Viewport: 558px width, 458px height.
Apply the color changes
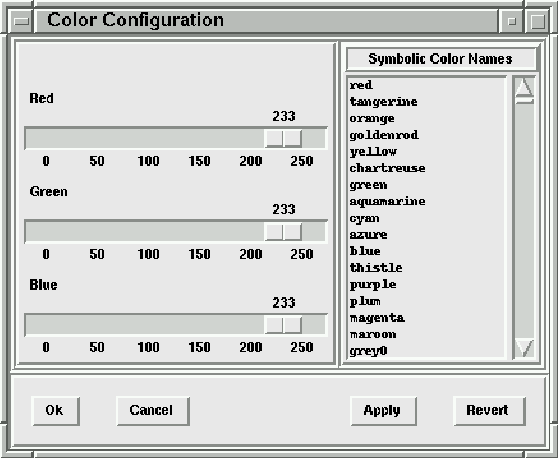(383, 411)
